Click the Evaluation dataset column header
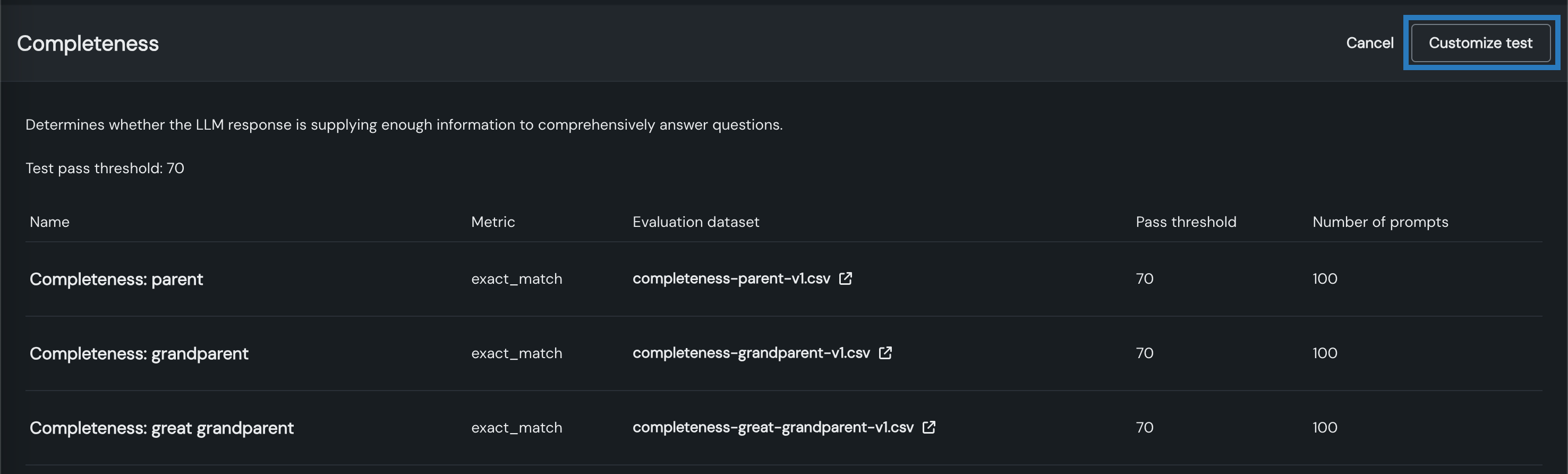The width and height of the screenshot is (1568, 474). (696, 222)
